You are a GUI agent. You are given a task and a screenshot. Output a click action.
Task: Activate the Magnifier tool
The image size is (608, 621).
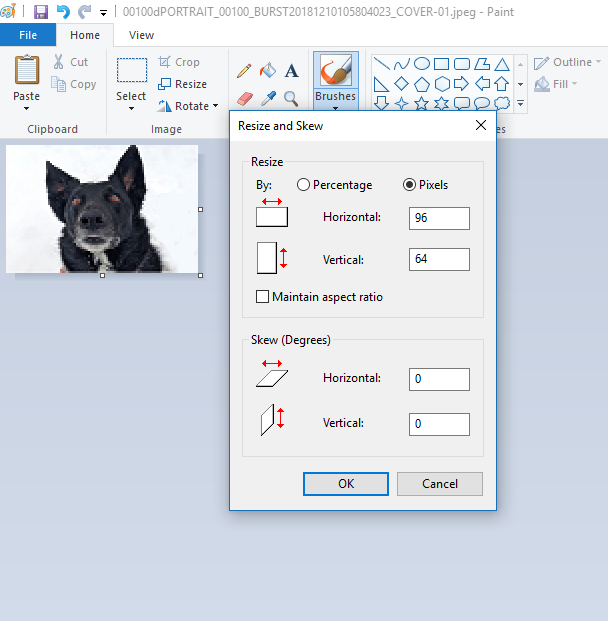coord(291,98)
